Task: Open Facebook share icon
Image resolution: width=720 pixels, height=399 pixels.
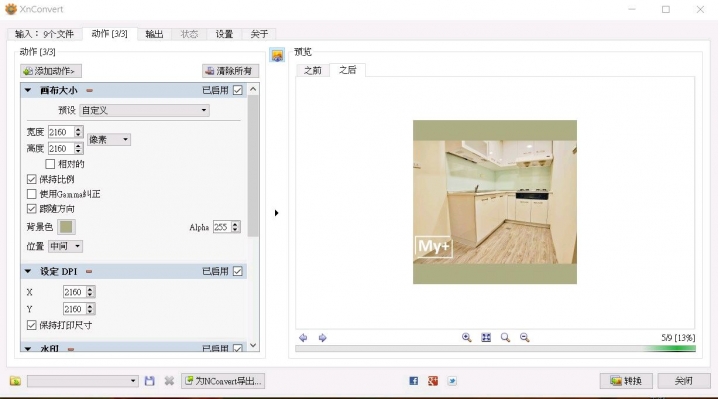Action: [x=413, y=381]
